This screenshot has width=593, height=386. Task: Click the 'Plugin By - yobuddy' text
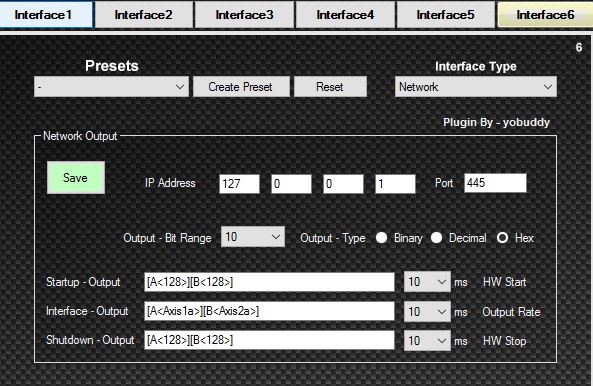tap(497, 122)
